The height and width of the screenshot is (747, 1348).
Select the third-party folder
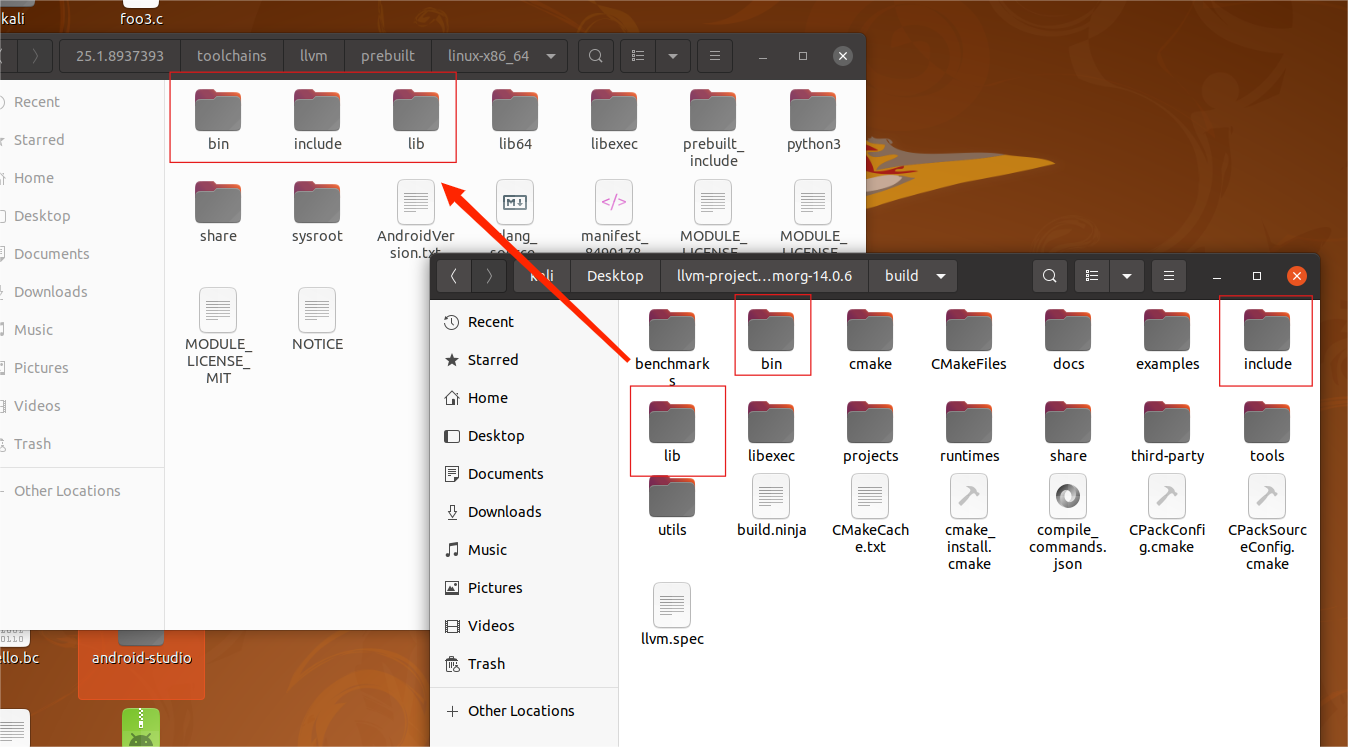[1167, 432]
